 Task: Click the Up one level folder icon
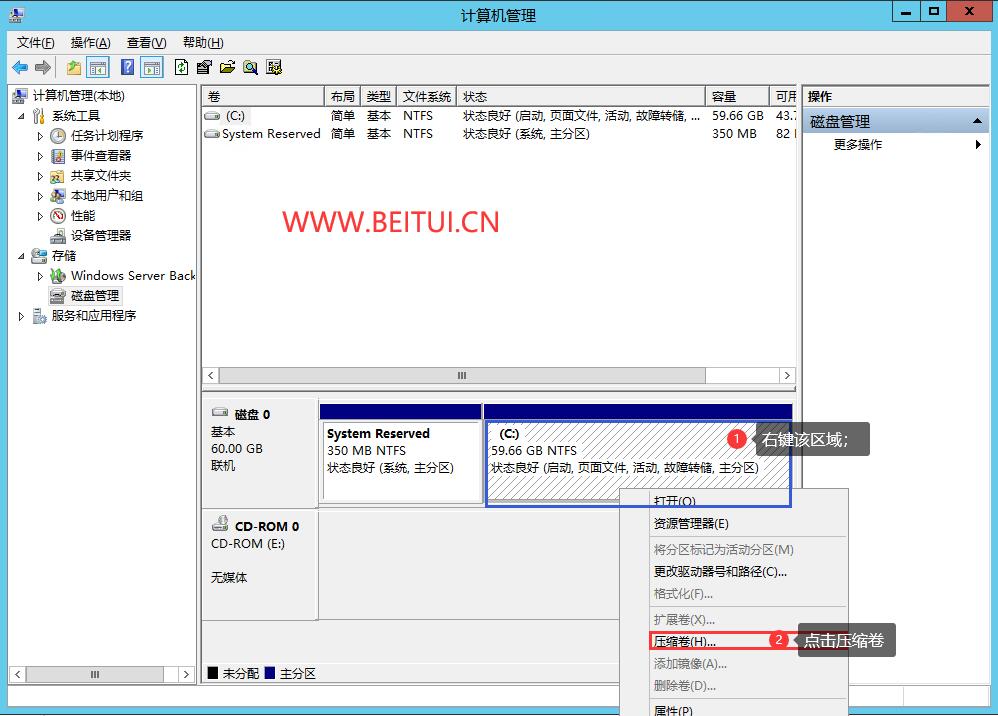(74, 67)
